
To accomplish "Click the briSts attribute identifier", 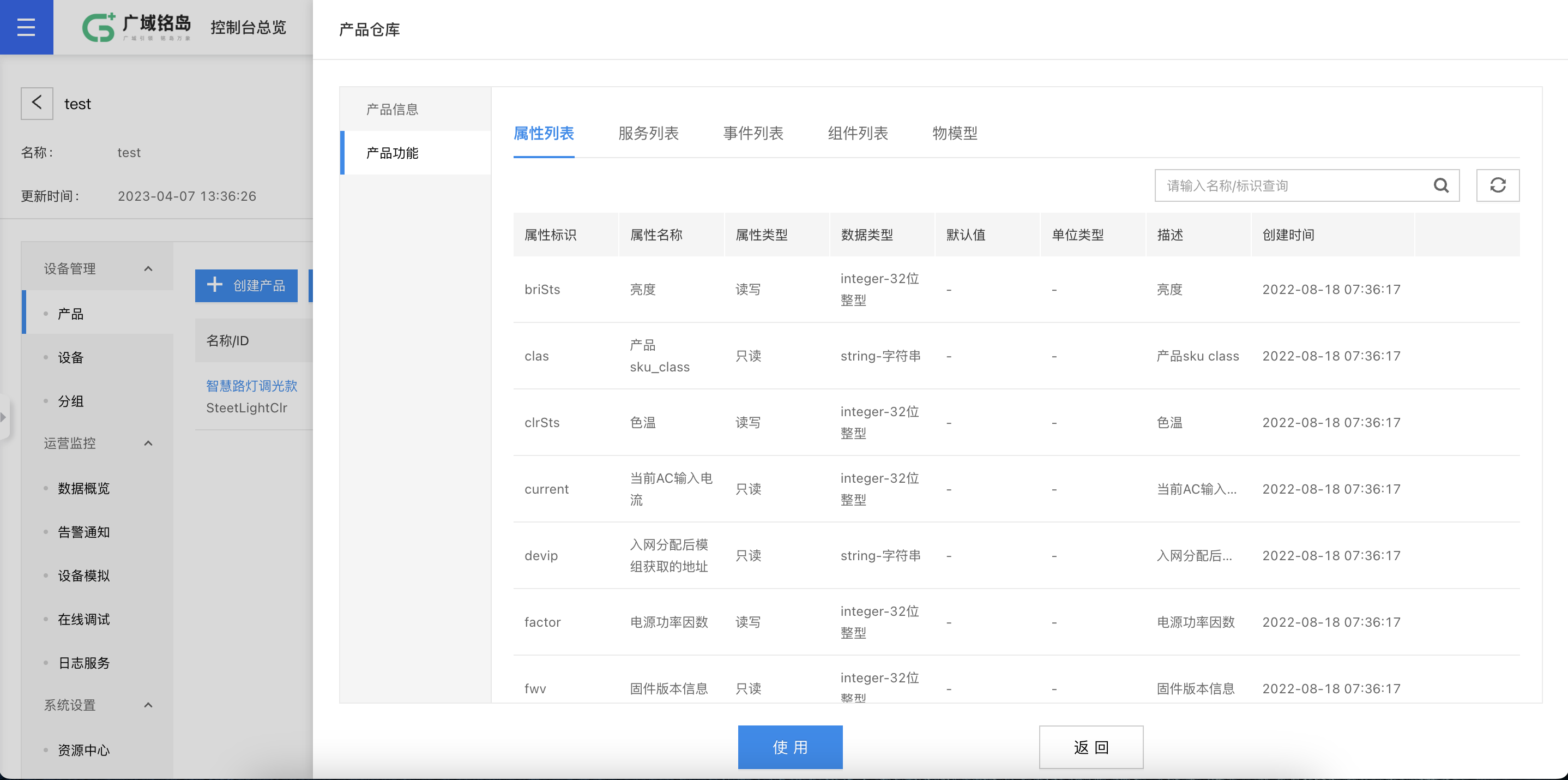I will (x=542, y=289).
